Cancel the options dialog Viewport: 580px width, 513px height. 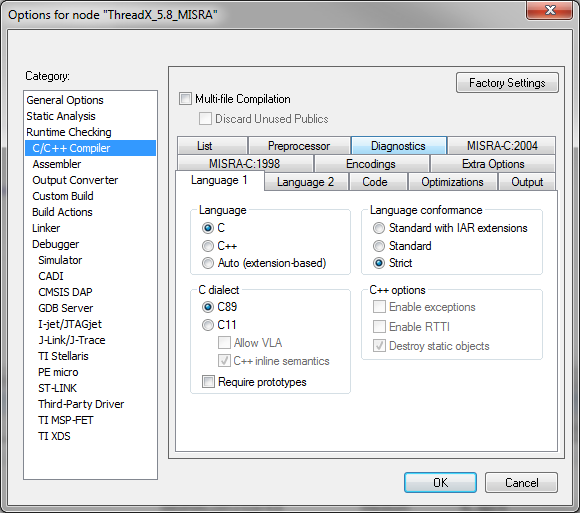click(521, 482)
